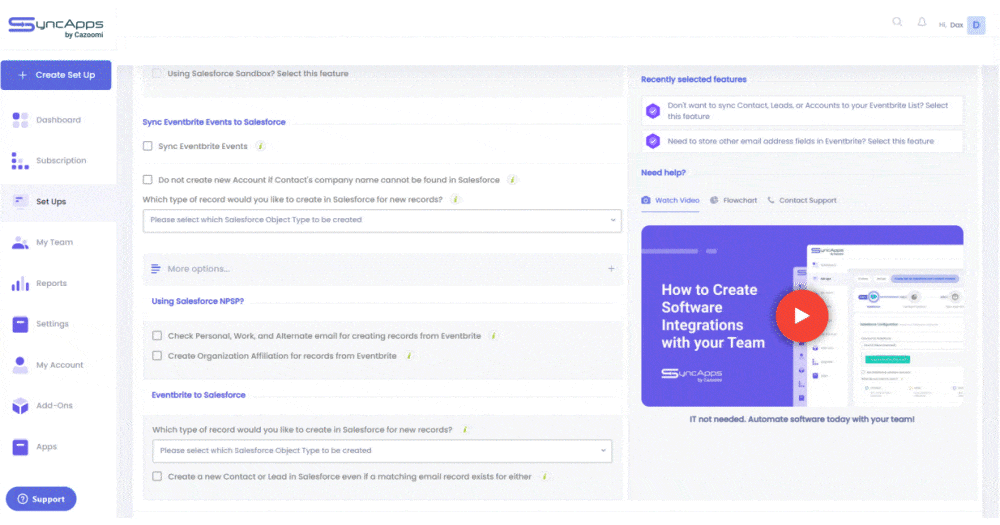1000x525 pixels.
Task: Click Create Set Up button
Action: tap(56, 75)
